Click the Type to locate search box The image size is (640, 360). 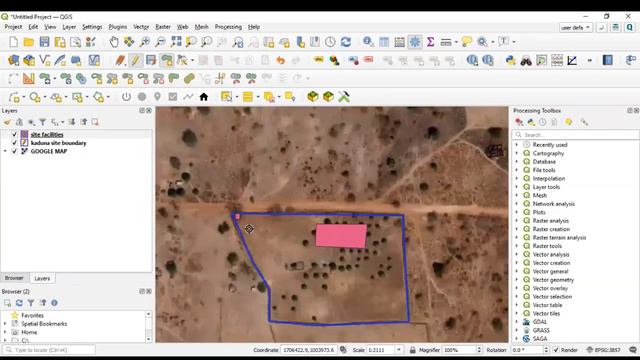coord(49,350)
